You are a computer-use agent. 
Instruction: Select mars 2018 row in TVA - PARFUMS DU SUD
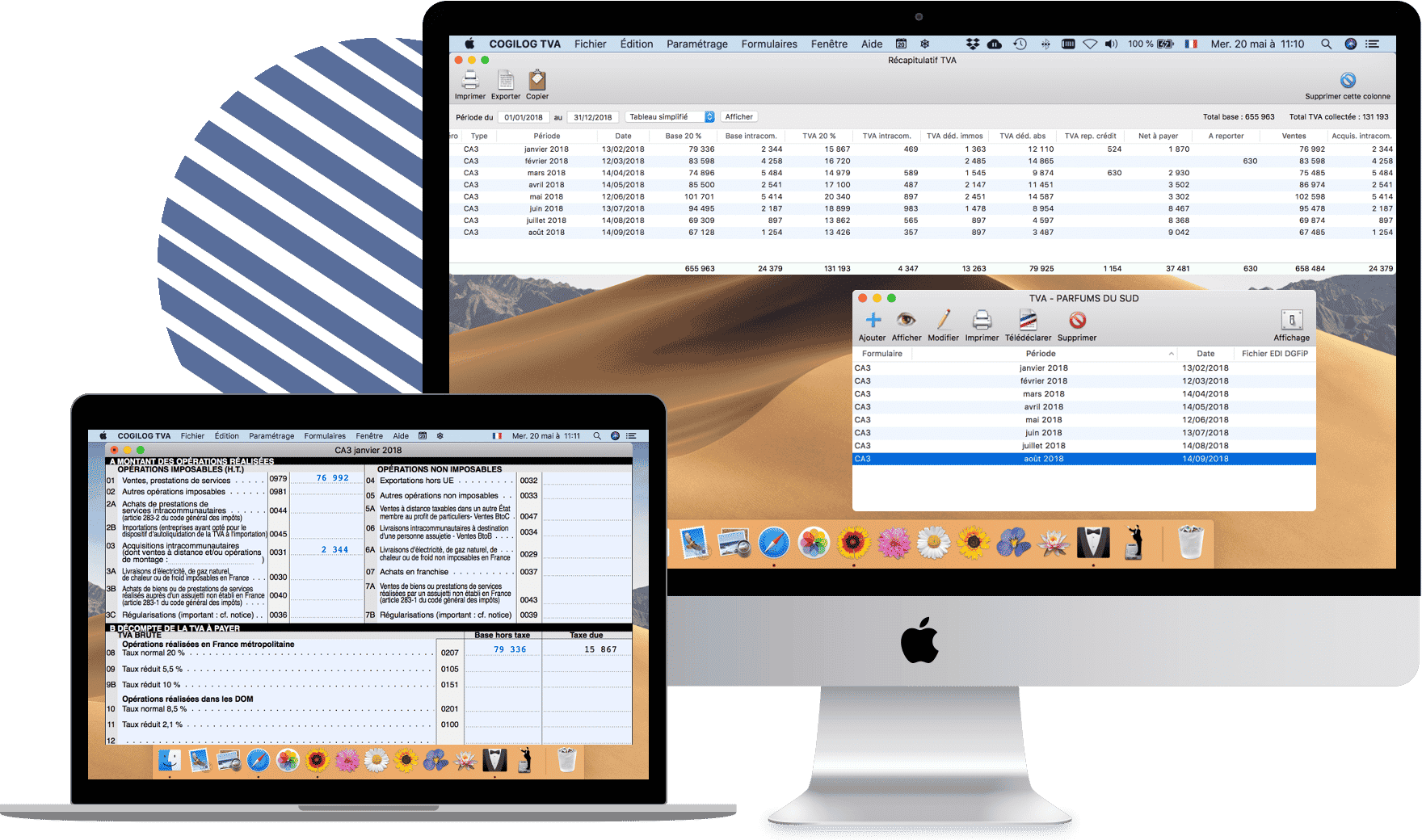[1084, 393]
